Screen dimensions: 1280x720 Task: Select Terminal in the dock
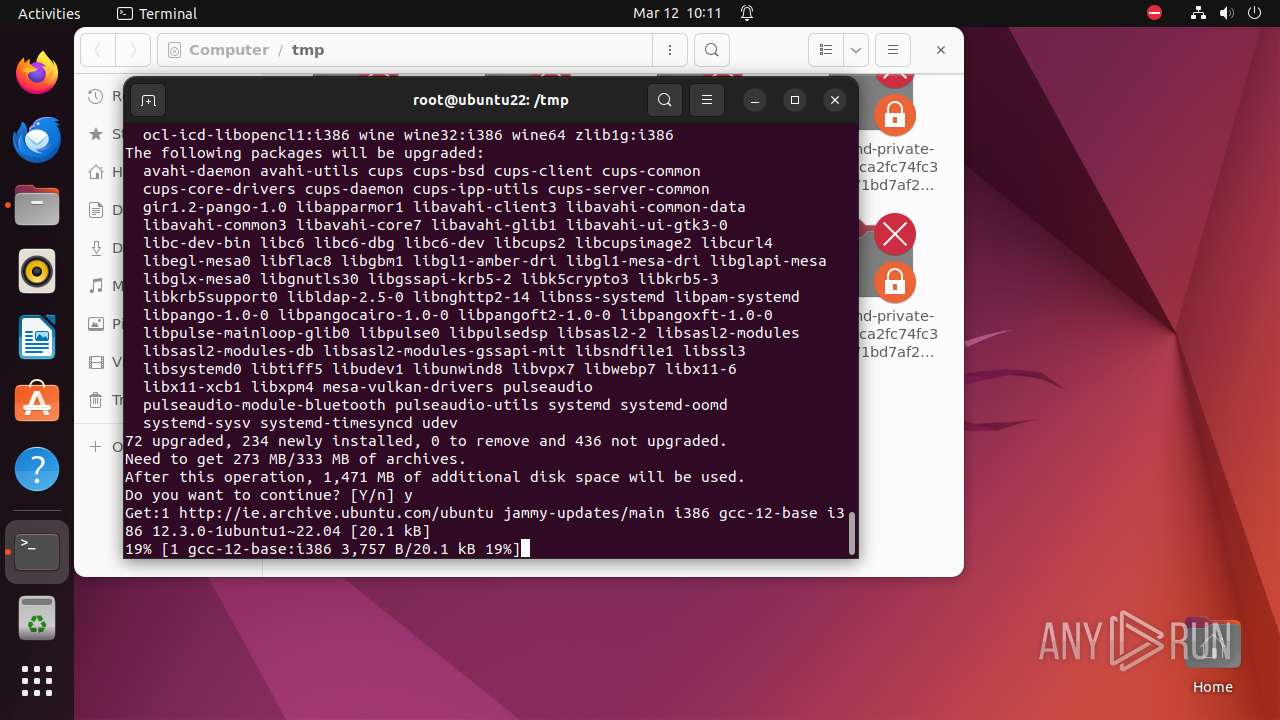[37, 552]
